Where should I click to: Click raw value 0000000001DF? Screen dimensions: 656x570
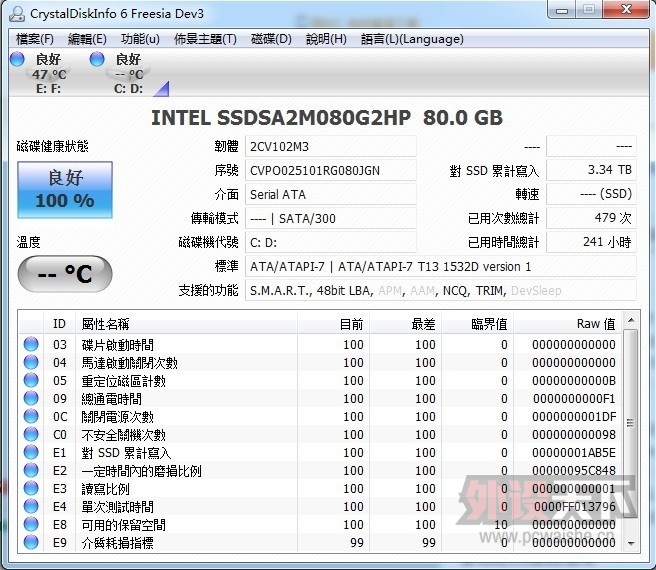574,416
